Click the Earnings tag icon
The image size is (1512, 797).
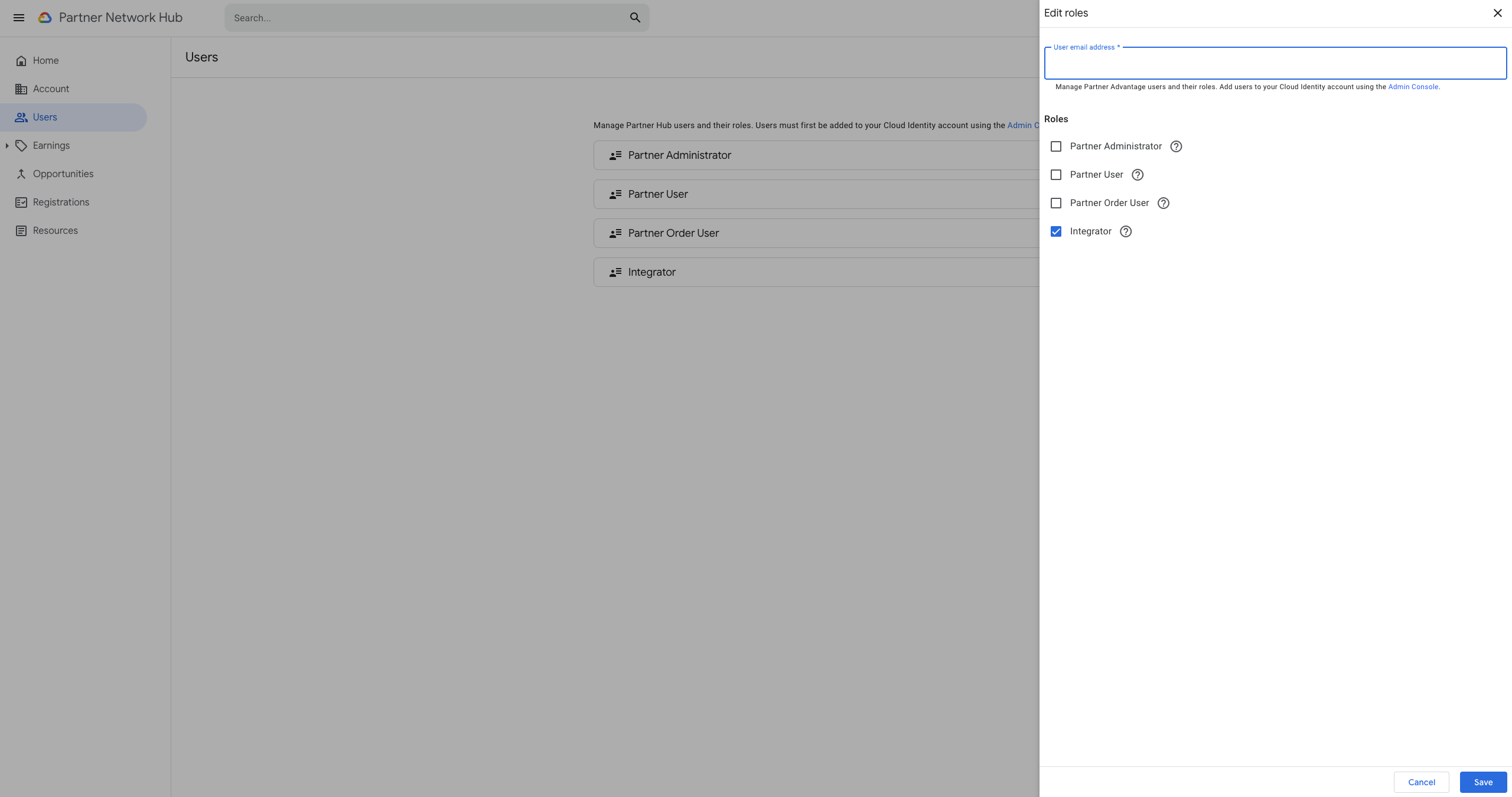pyautogui.click(x=21, y=146)
